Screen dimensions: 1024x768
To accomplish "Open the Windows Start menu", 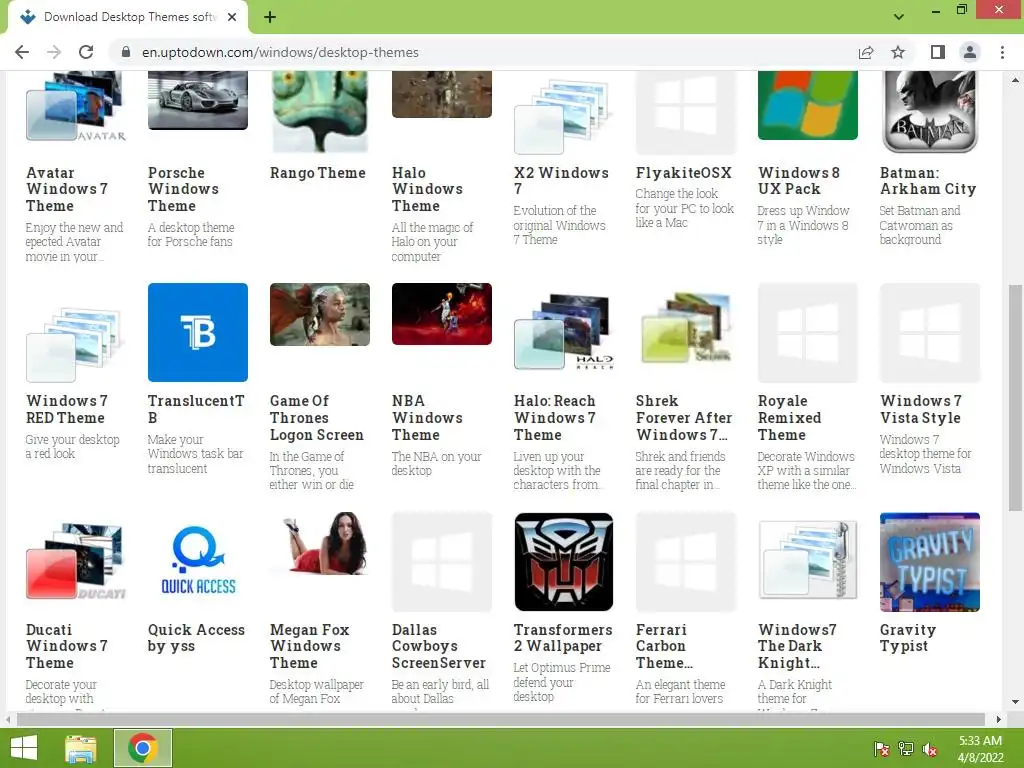I will pyautogui.click(x=24, y=748).
